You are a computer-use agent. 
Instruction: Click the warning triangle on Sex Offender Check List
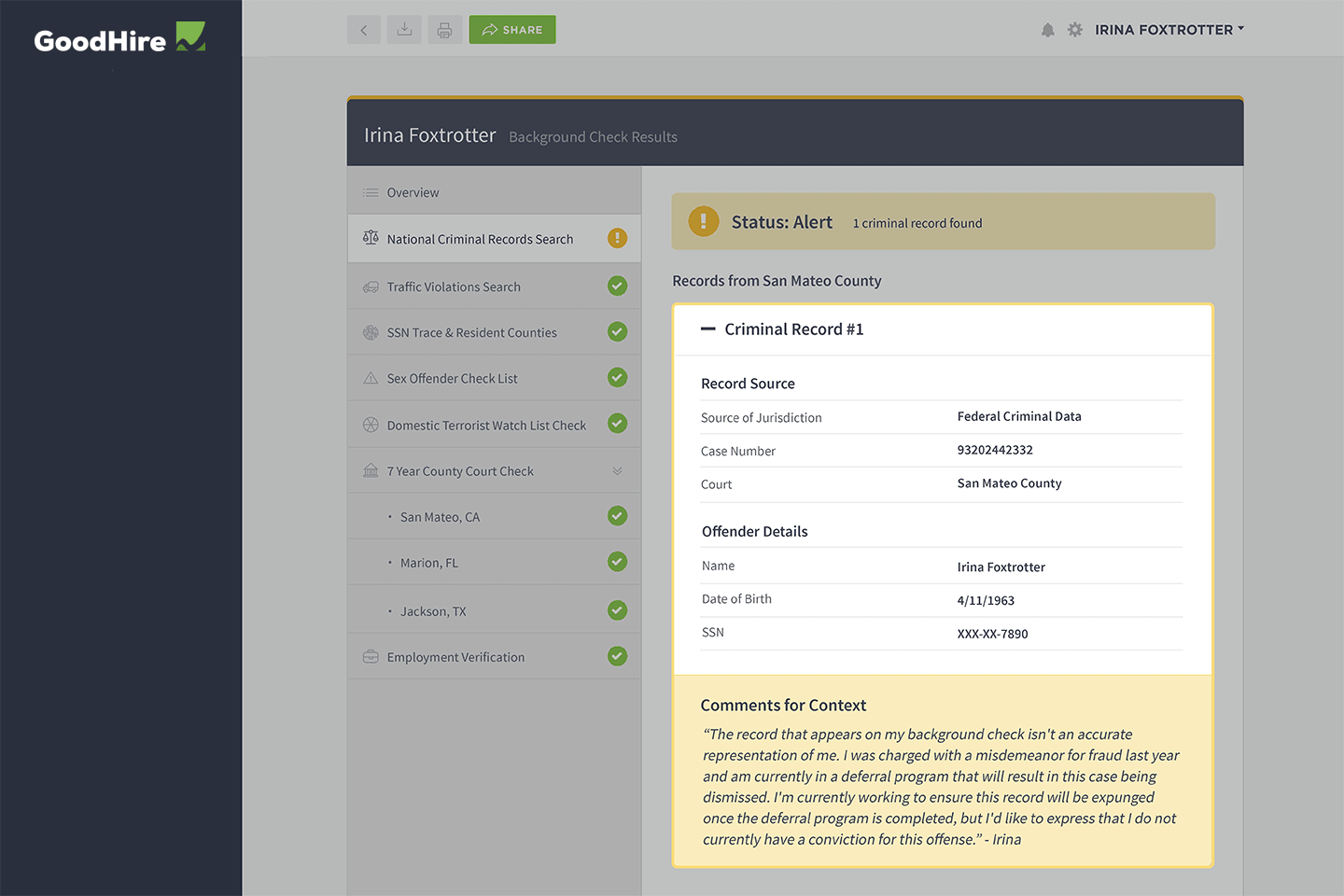click(369, 378)
